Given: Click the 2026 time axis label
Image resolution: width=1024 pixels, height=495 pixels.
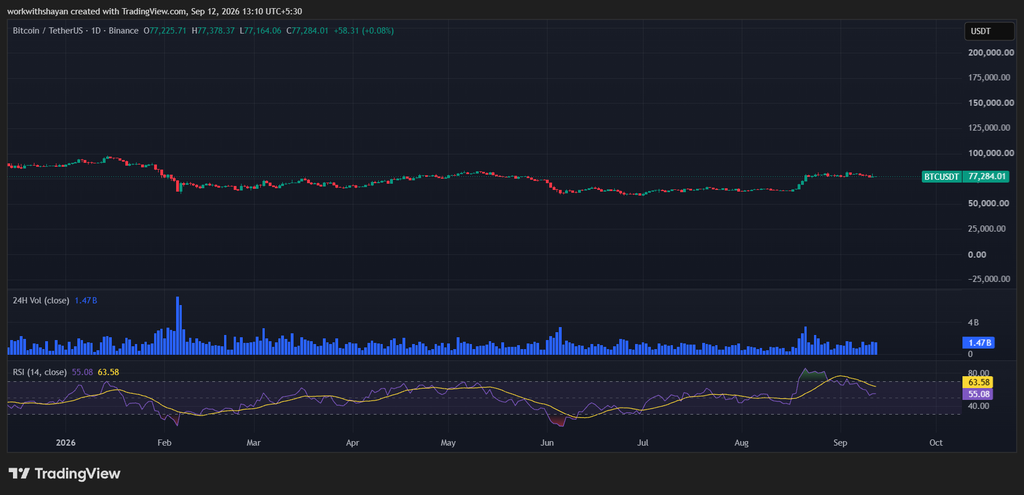Looking at the screenshot, I should tap(66, 443).
